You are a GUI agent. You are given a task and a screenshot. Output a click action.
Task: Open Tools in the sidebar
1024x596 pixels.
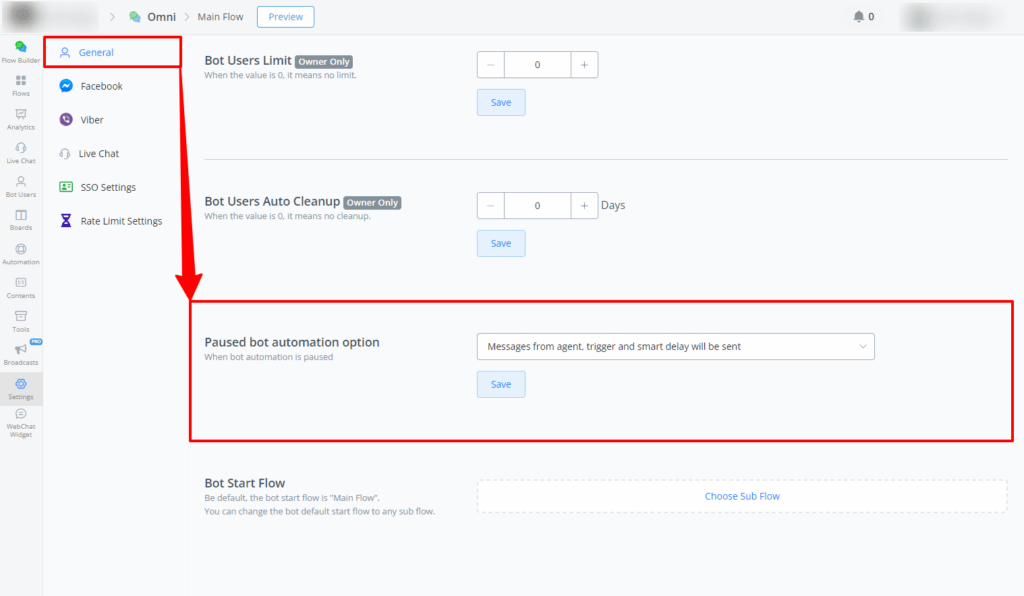click(x=21, y=320)
